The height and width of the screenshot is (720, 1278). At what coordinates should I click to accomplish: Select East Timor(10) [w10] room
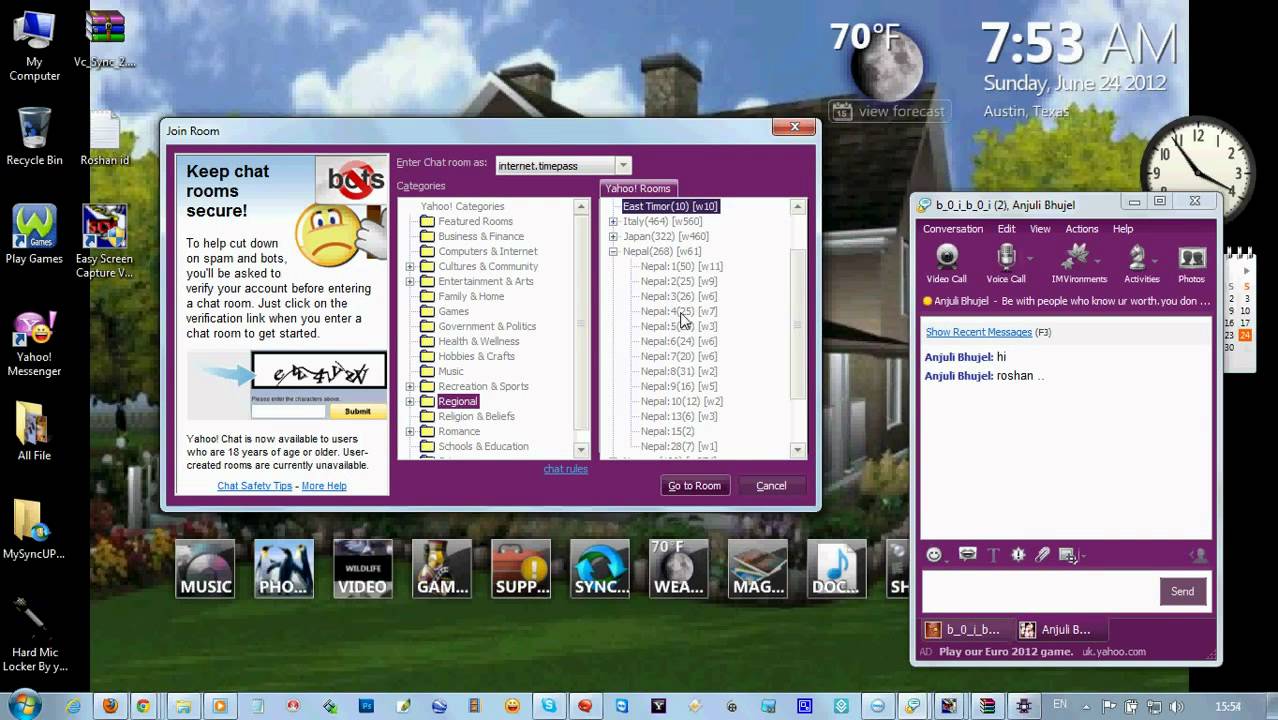tap(669, 206)
